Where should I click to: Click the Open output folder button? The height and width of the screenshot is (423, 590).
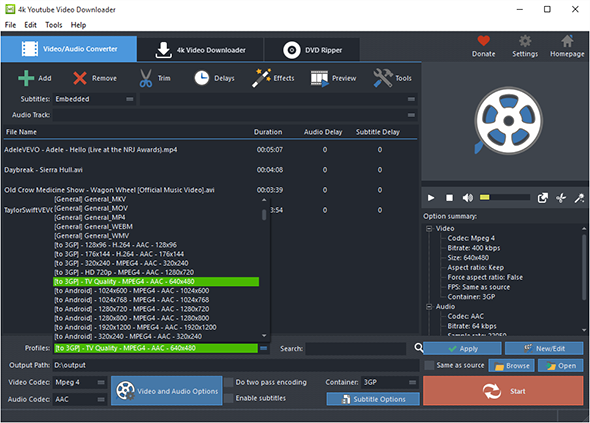click(561, 365)
